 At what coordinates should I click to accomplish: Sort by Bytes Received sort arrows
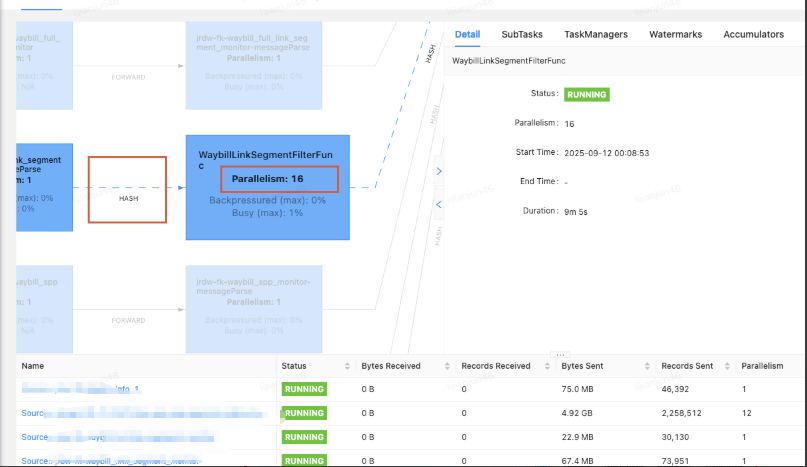click(x=447, y=366)
